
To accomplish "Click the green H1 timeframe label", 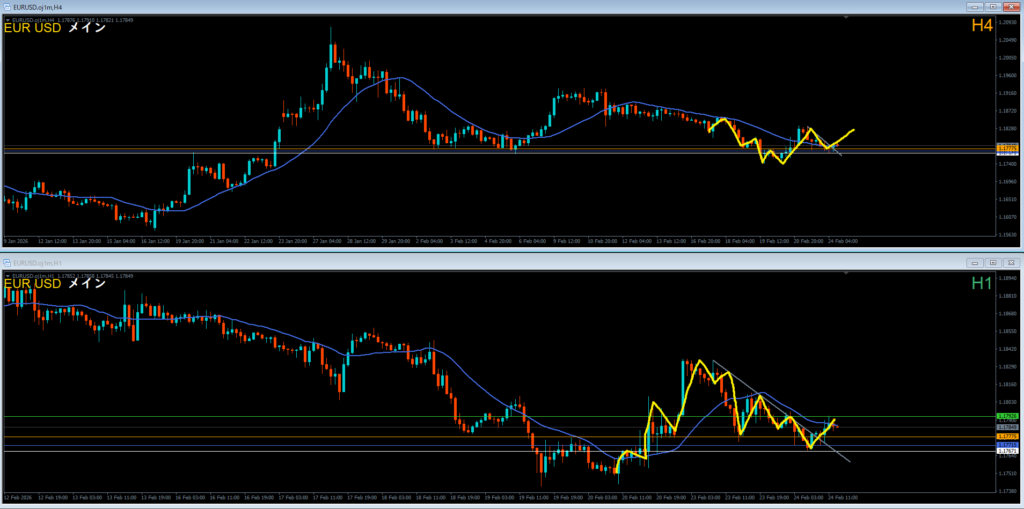I will (981, 283).
